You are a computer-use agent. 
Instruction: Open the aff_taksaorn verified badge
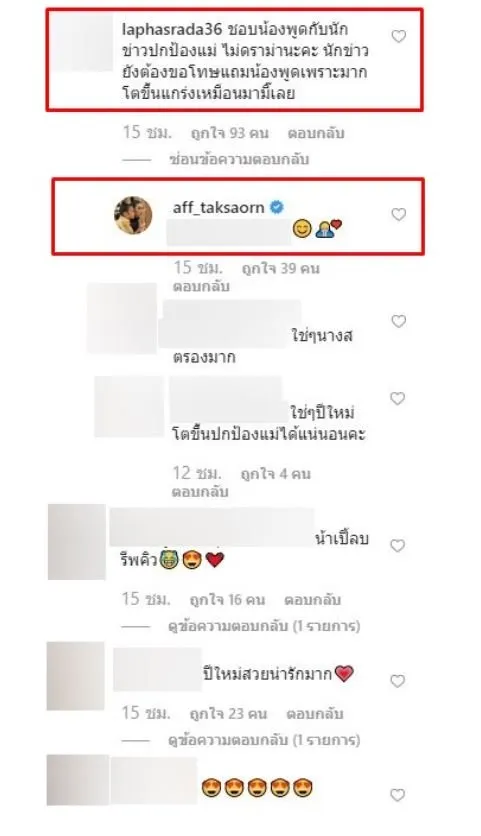click(277, 207)
